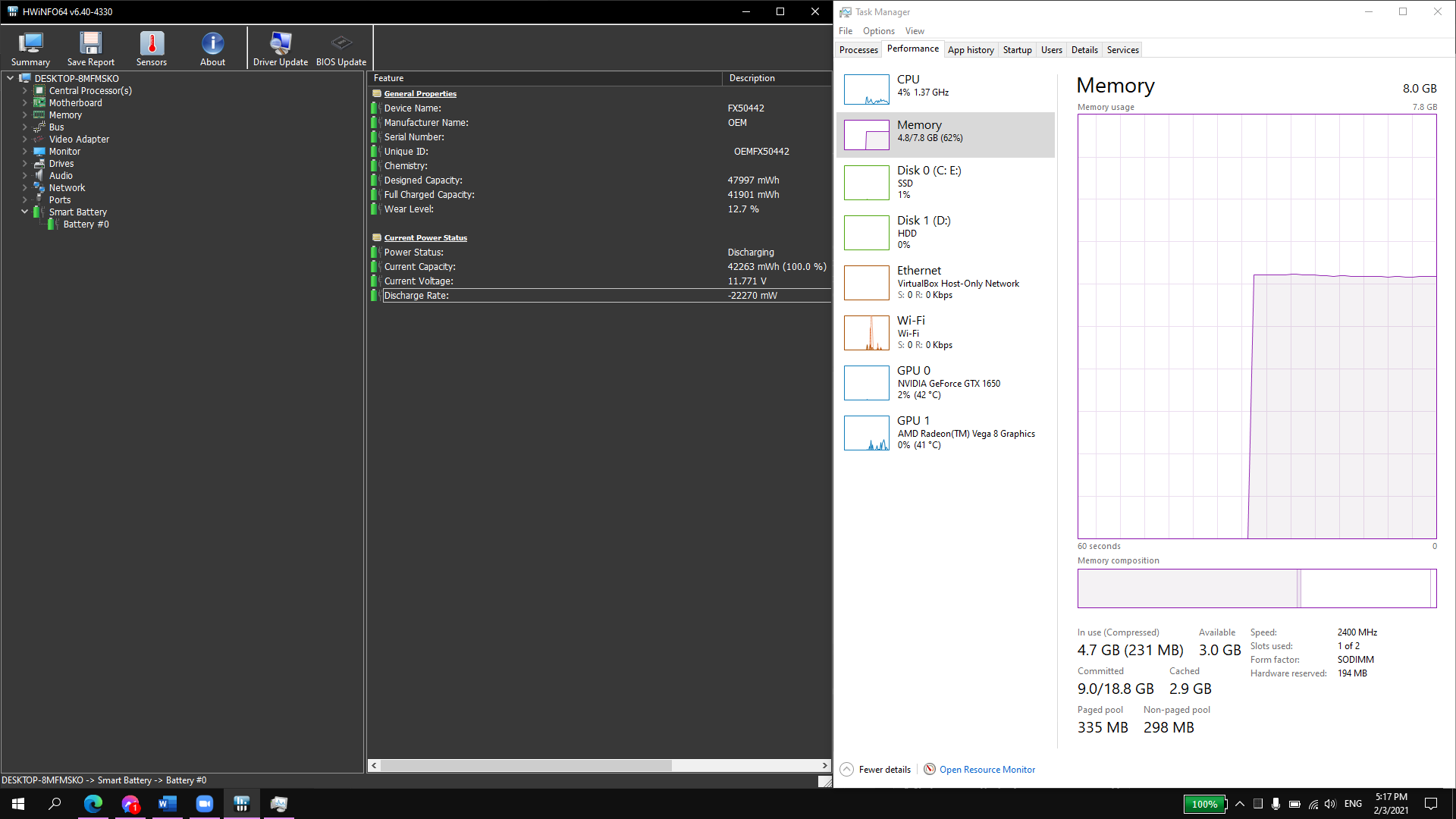Select the CPU thumbnail in Task Manager
1456x819 pixels.
[x=866, y=89]
